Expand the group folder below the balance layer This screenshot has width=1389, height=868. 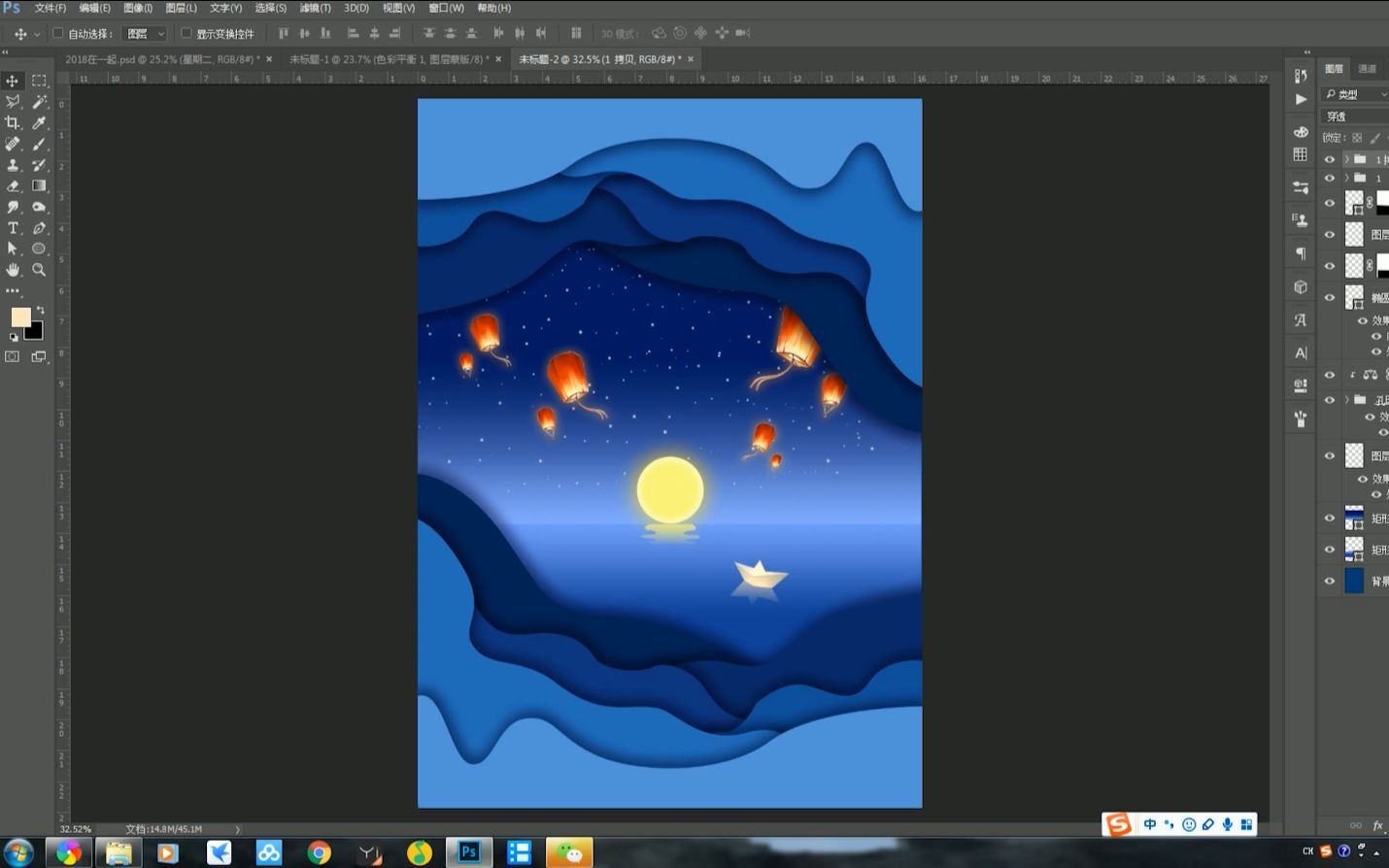point(1346,400)
